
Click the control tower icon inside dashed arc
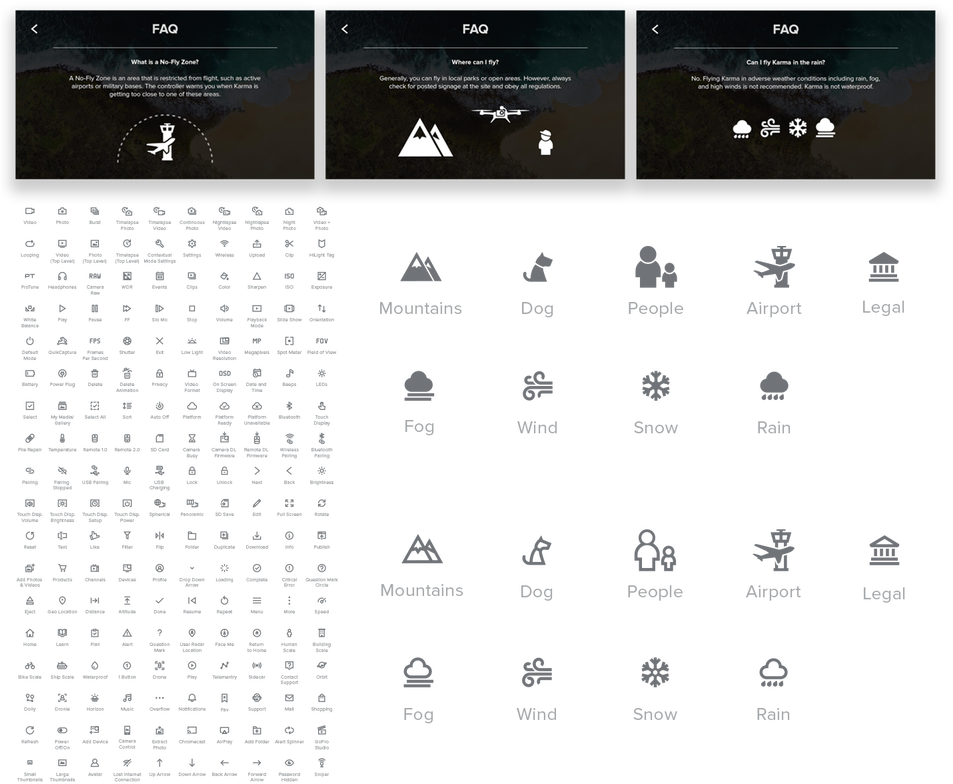164,141
